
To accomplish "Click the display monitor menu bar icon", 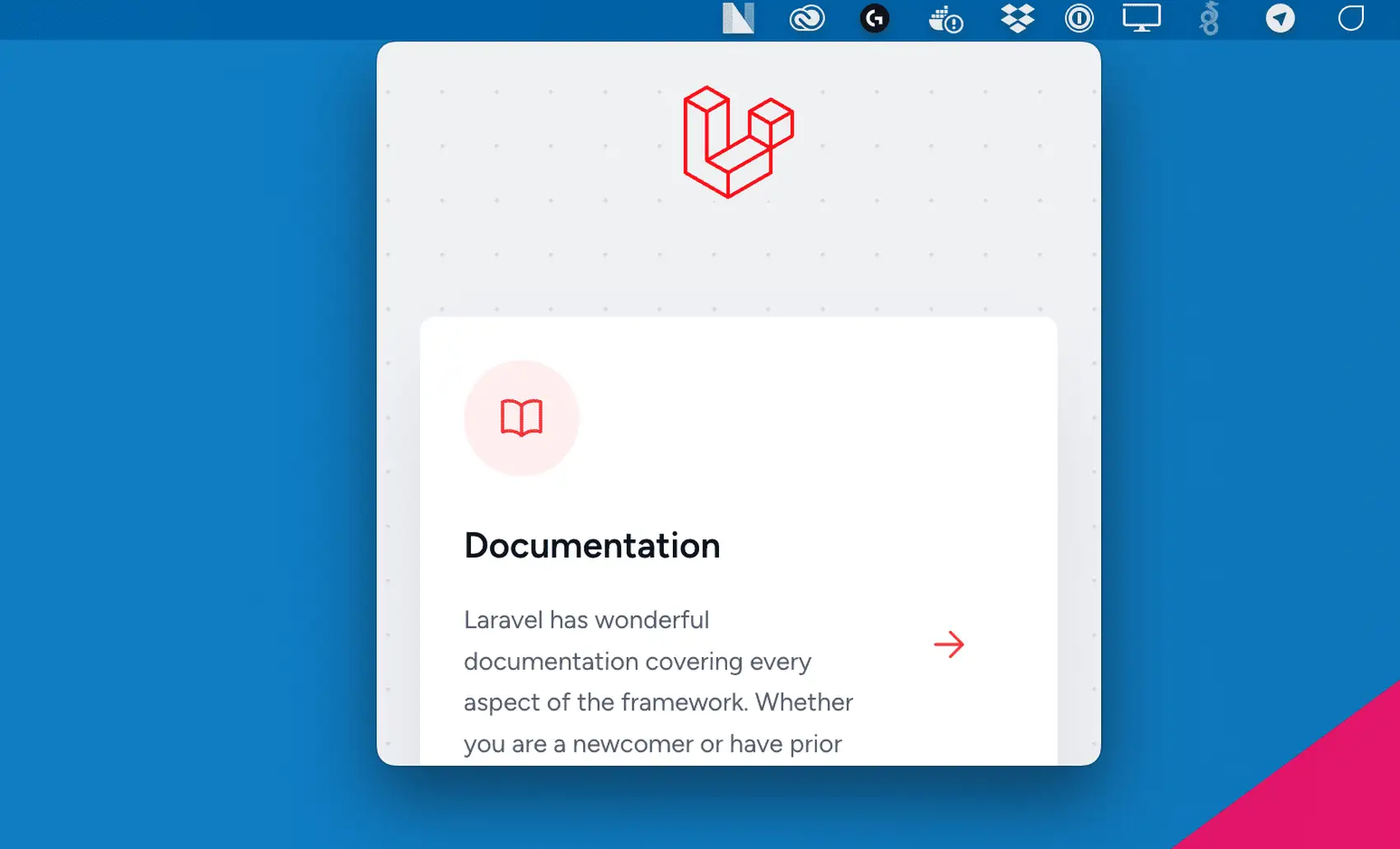I will coord(1141,18).
